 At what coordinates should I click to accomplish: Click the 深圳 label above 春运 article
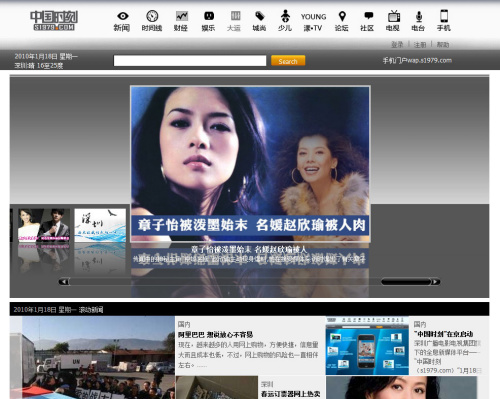point(267,384)
